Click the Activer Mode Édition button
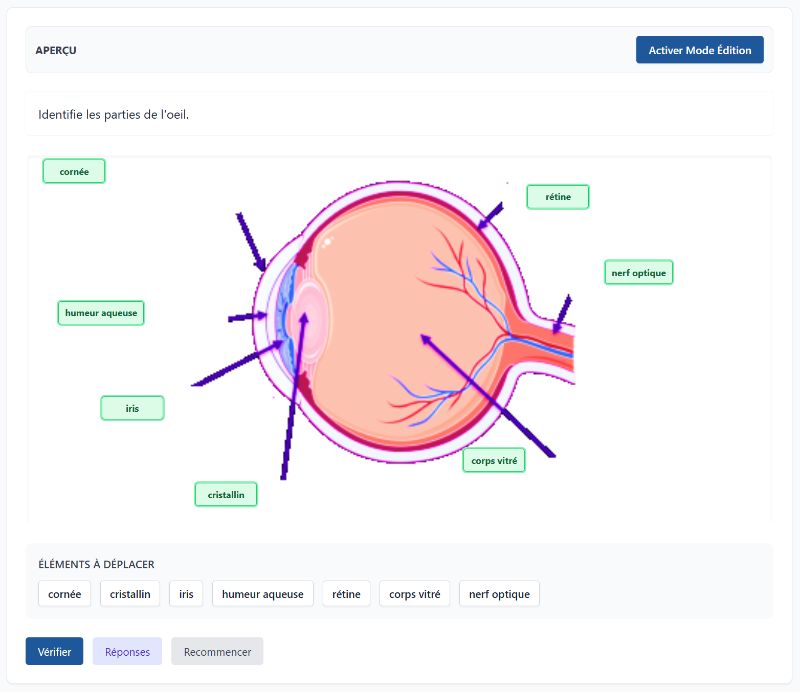The image size is (800, 692). (x=699, y=50)
